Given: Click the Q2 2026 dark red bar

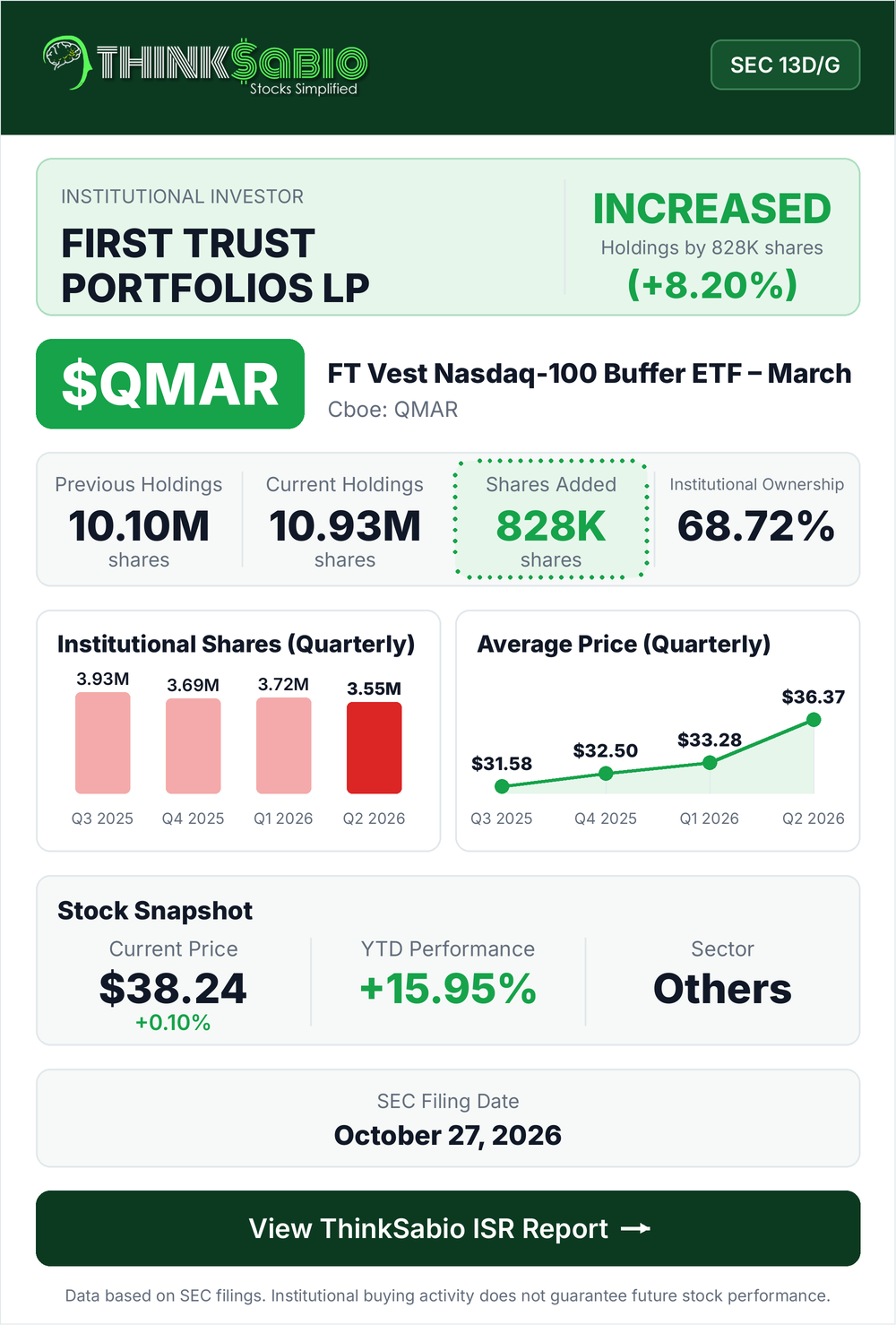Looking at the screenshot, I should point(374,748).
